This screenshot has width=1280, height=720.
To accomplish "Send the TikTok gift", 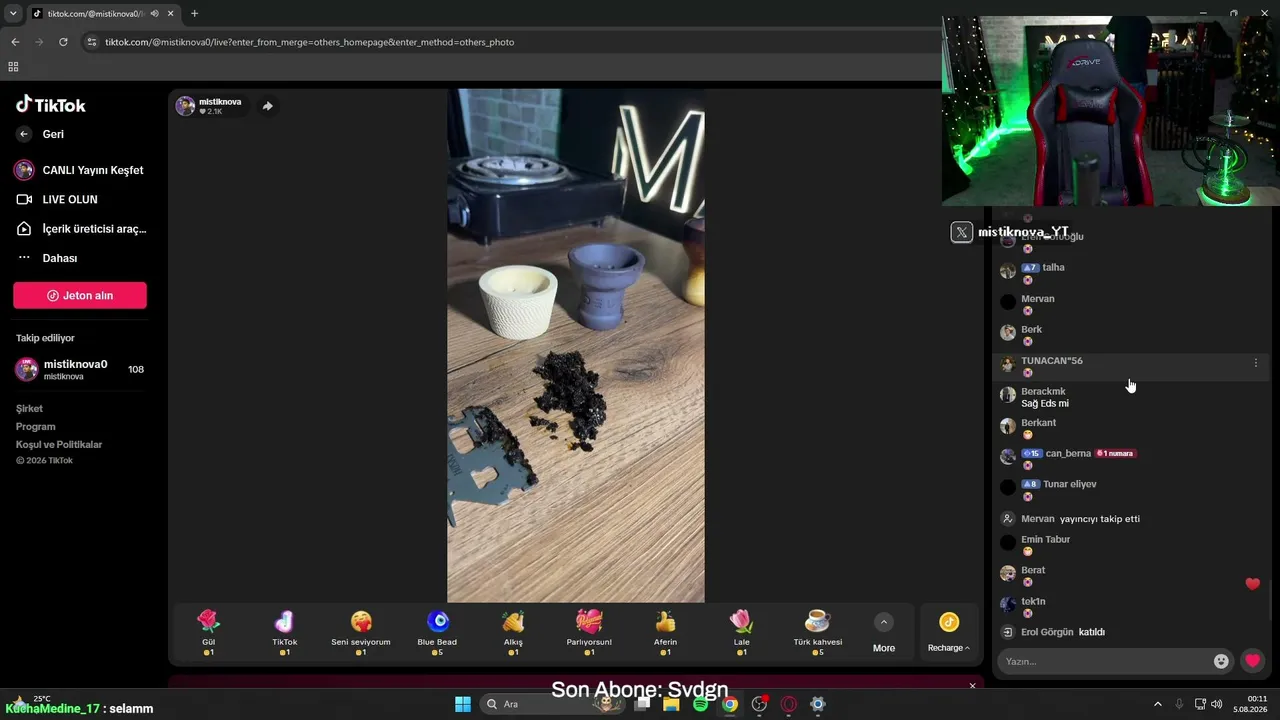I will (285, 632).
